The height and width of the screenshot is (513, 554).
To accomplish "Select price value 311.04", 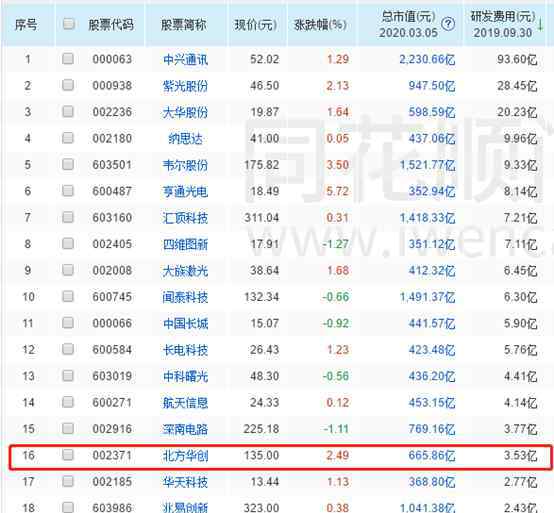I will click(261, 218).
